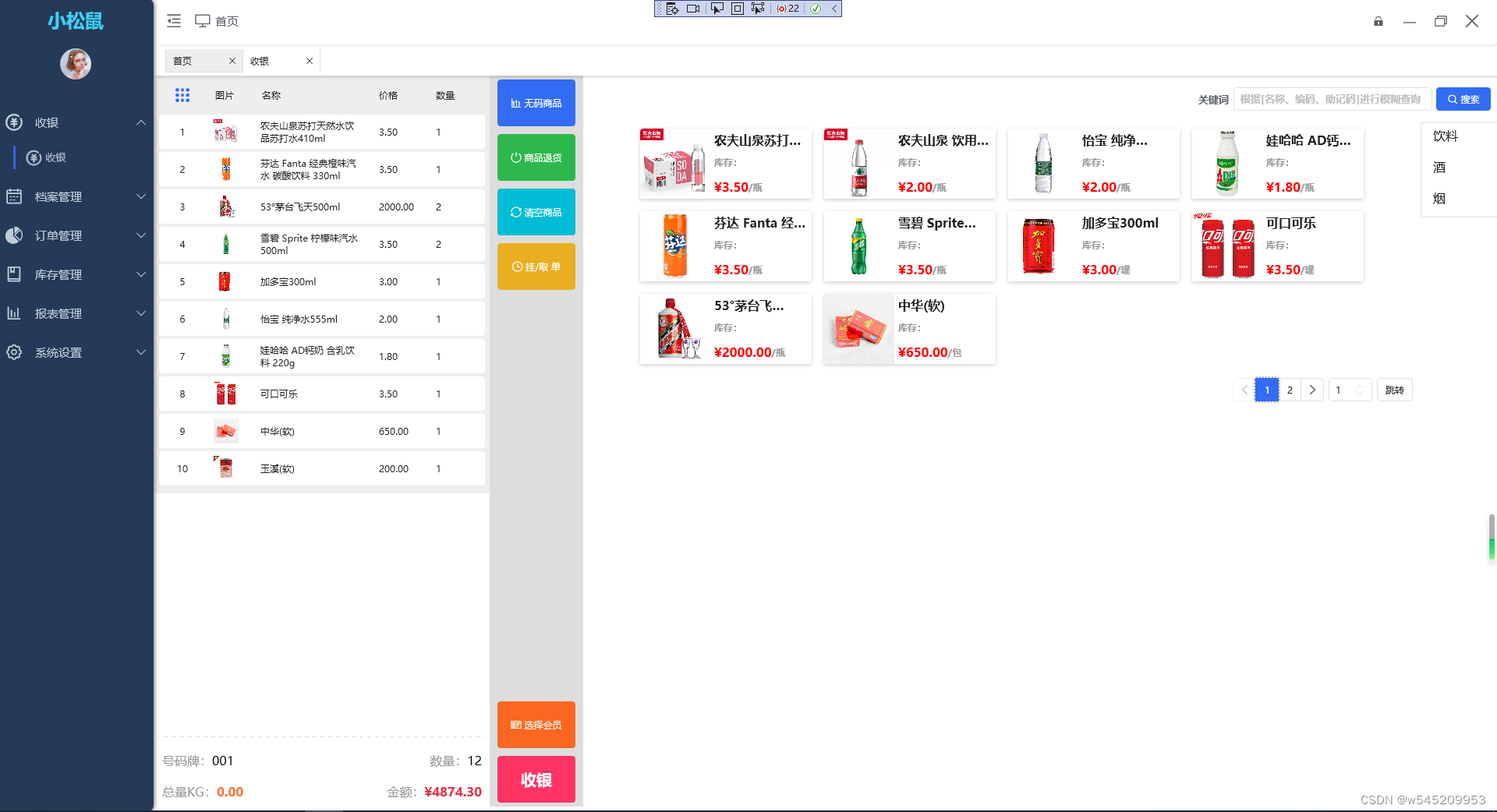The image size is (1497, 812).
Task: Select cart row 3 53°茅台飞天500ml
Action: [322, 207]
